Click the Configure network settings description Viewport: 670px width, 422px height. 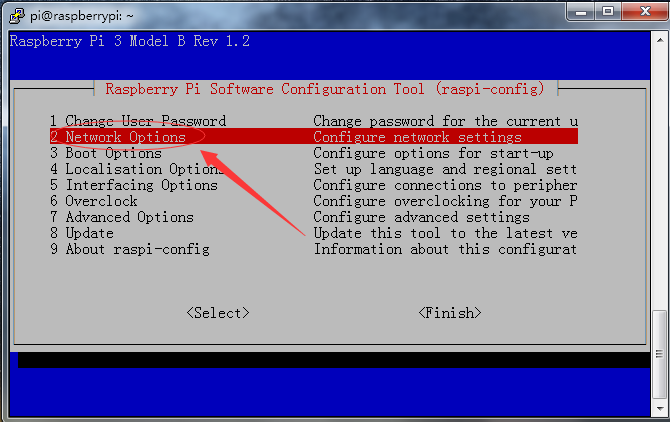417,137
